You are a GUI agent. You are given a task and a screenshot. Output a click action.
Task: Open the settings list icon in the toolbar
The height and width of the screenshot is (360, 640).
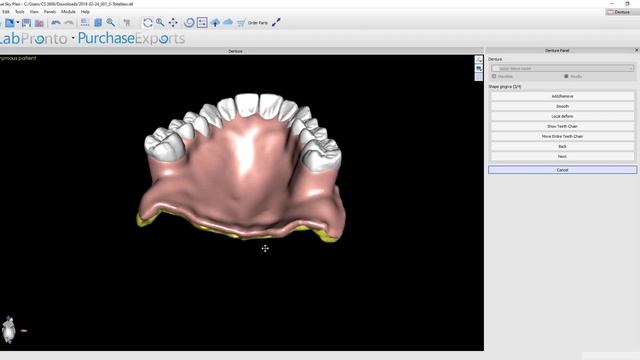(202, 23)
